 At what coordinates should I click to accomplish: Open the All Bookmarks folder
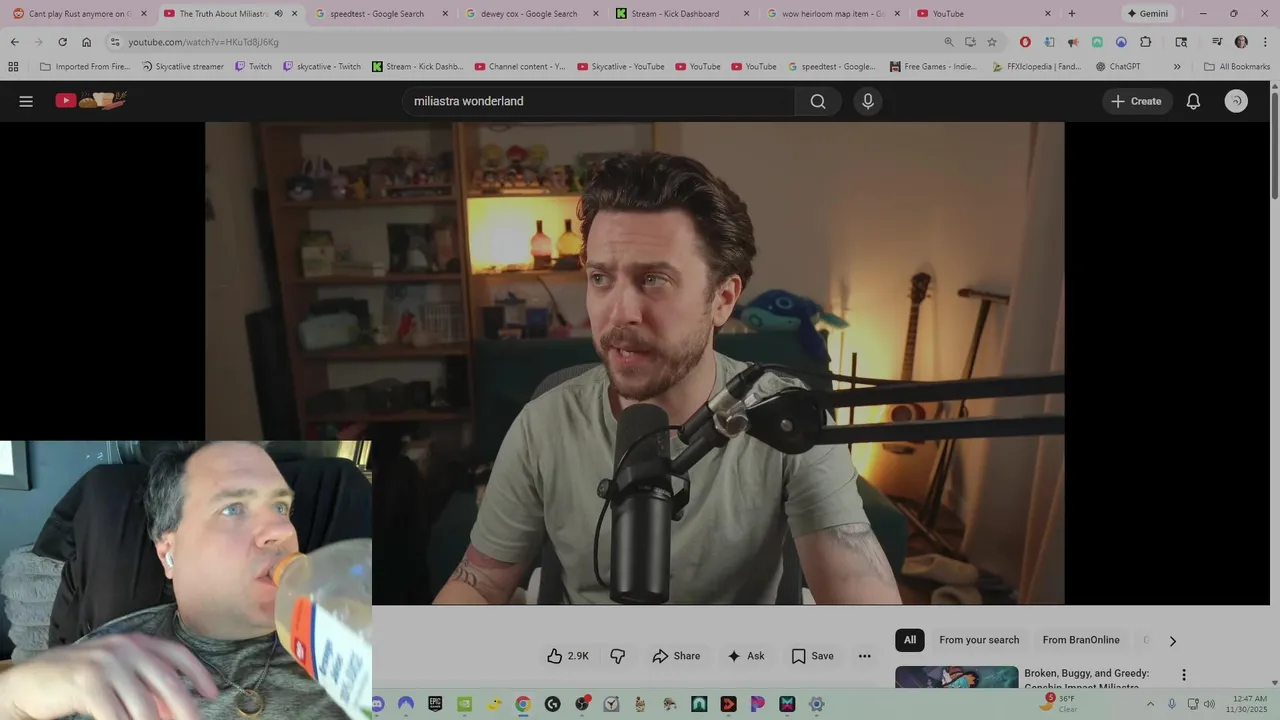(1236, 67)
